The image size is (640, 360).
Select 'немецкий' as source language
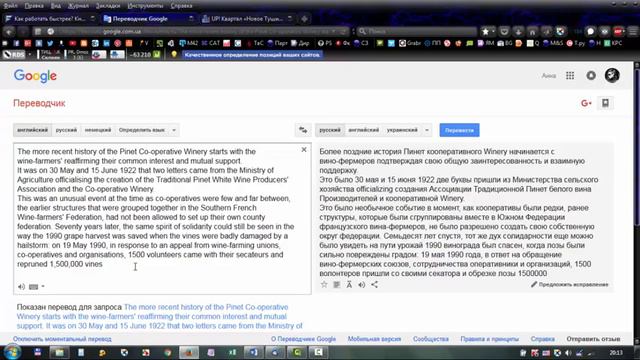point(98,130)
